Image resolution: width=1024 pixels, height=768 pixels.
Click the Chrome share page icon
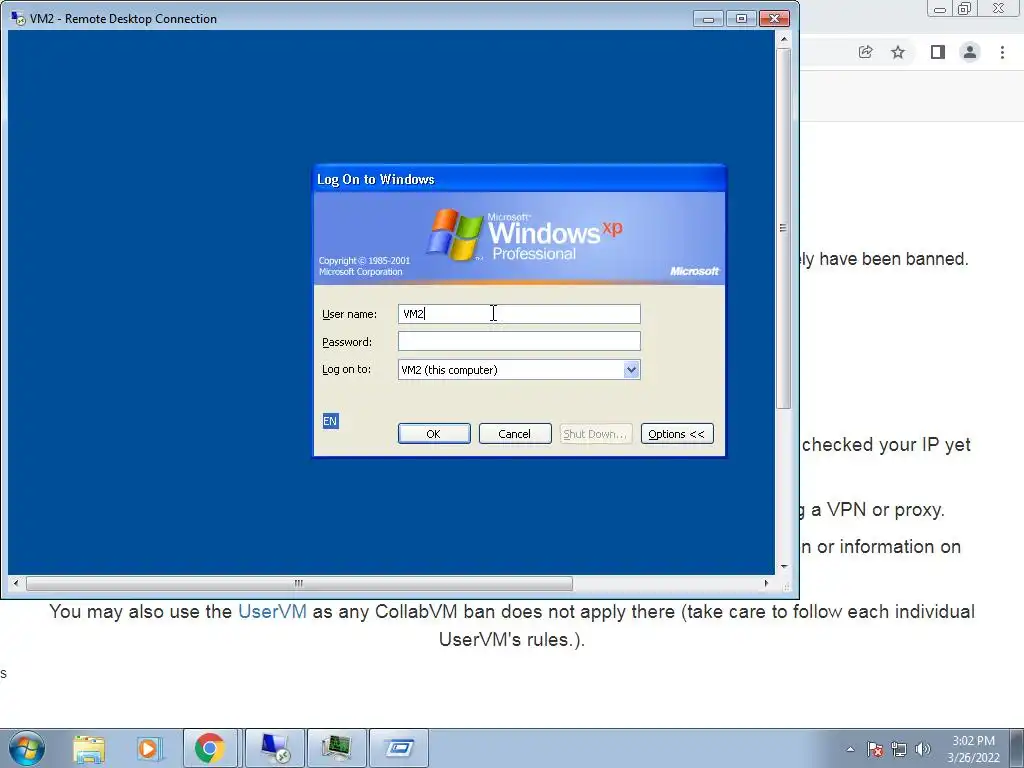[865, 52]
